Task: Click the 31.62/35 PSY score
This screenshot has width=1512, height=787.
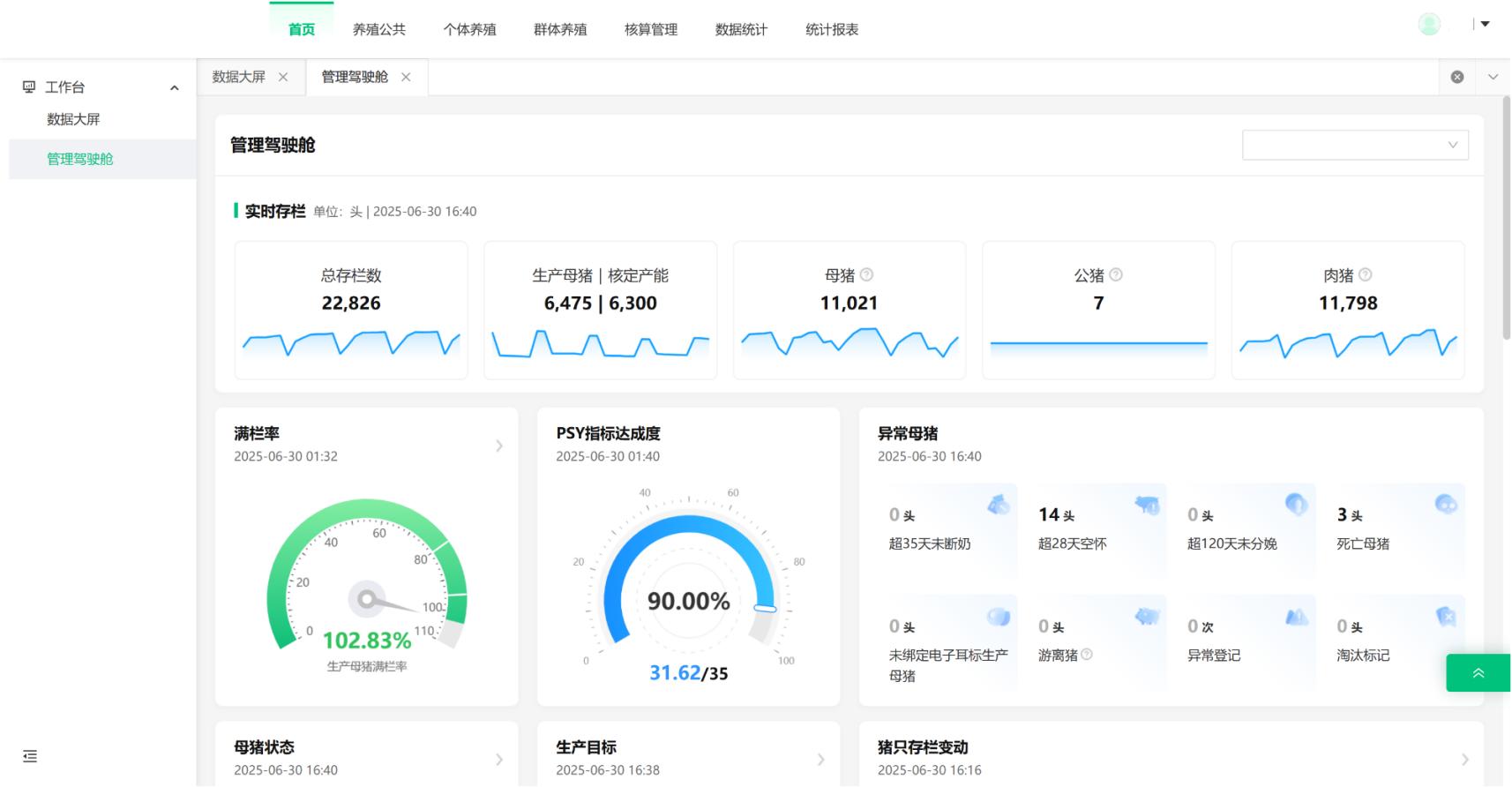Action: pyautogui.click(x=689, y=673)
